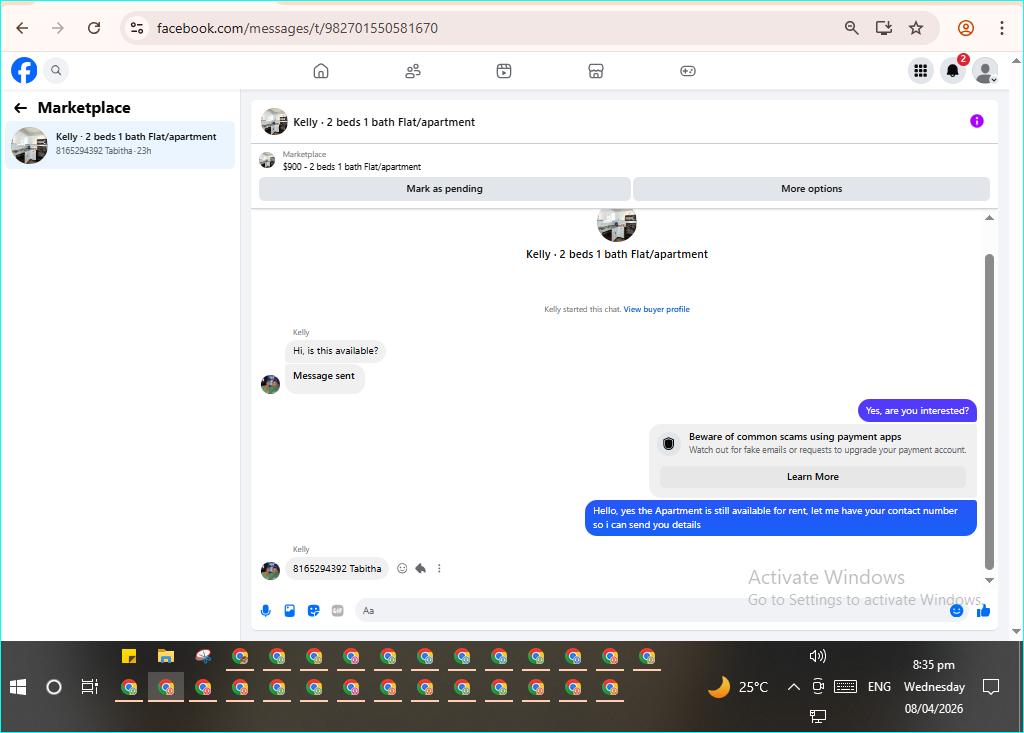The height and width of the screenshot is (733, 1024).
Task: Select Kelly conversation in the Marketplace list
Action: 120,145
